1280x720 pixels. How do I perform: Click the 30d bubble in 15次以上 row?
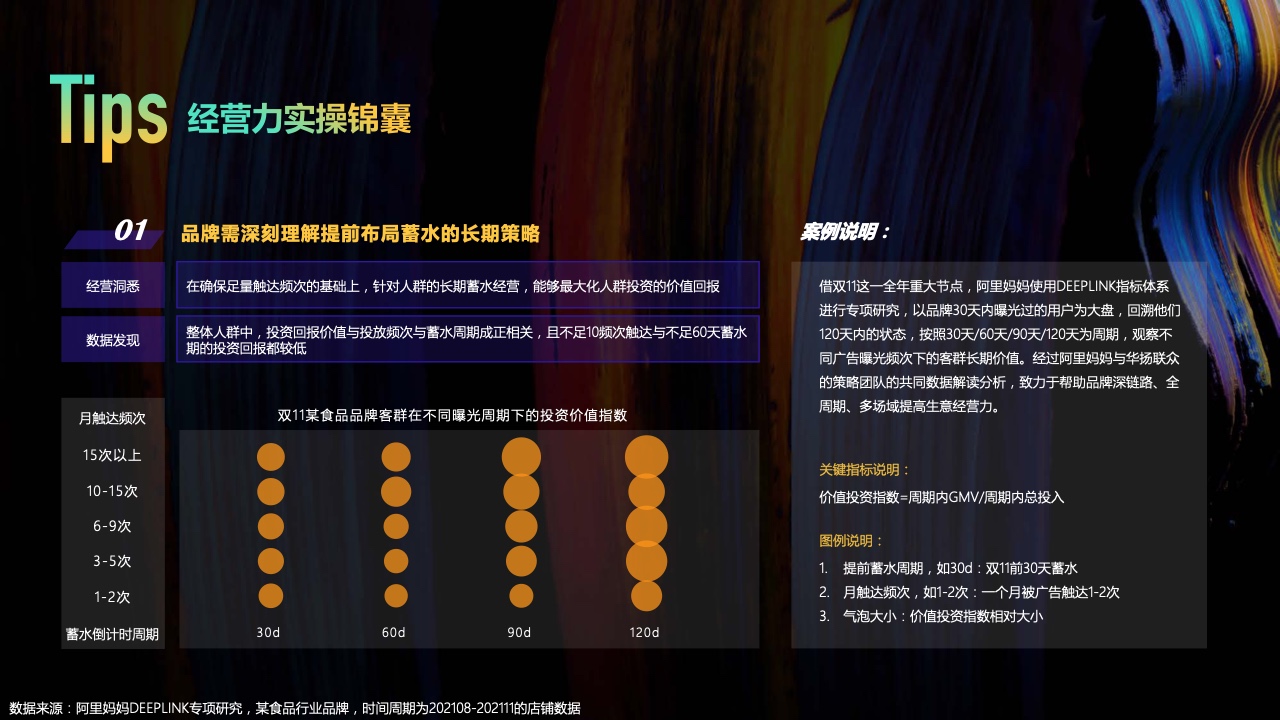(271, 457)
